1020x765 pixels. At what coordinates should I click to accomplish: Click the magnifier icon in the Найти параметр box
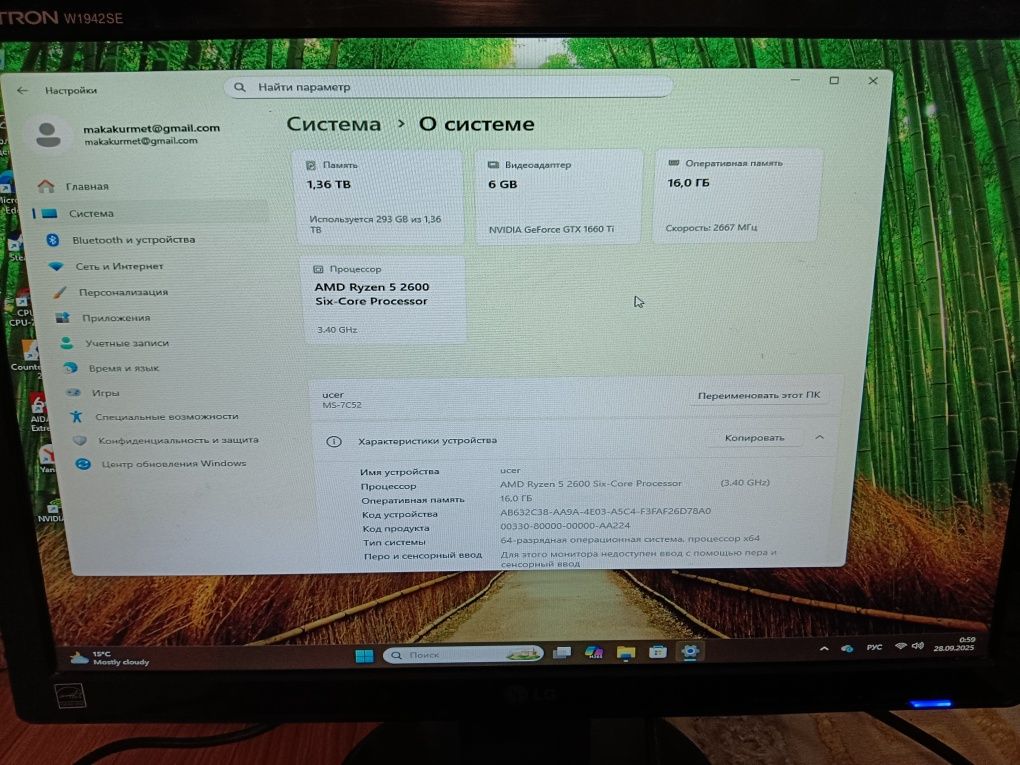pos(240,87)
